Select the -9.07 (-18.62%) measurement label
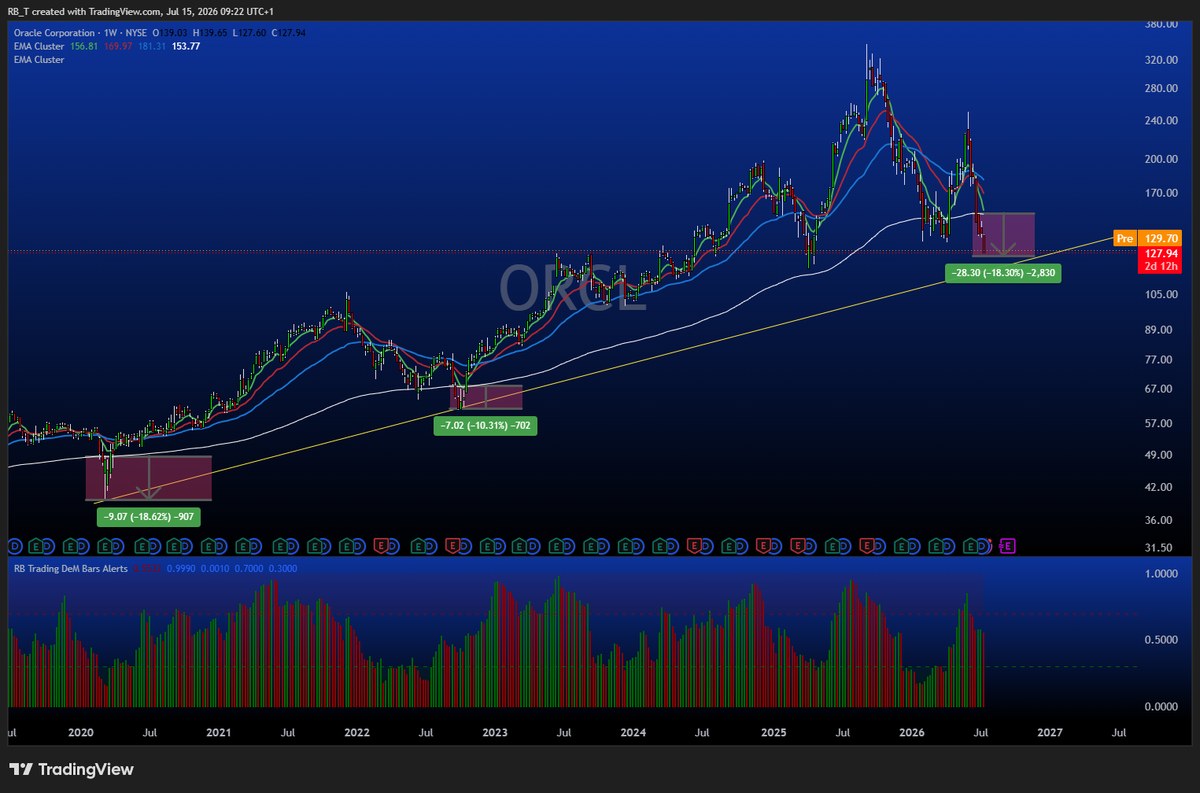Screen dimensions: 1200x793 click(x=148, y=517)
